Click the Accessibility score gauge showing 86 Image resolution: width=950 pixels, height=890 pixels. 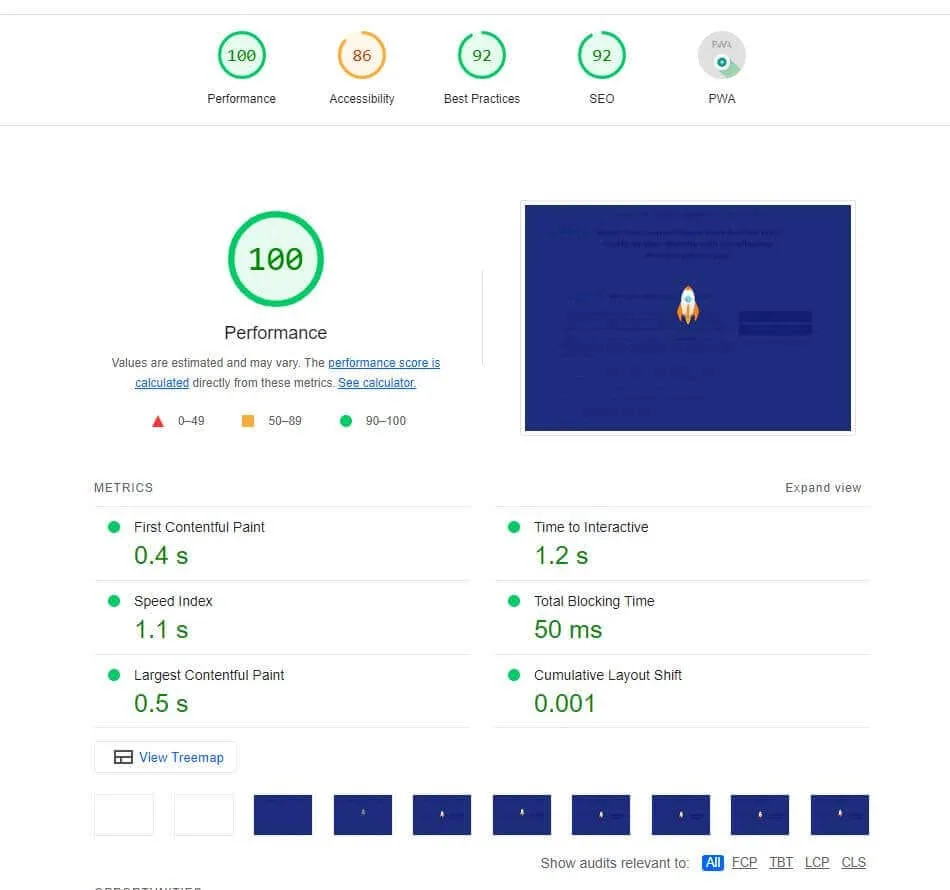pos(362,55)
